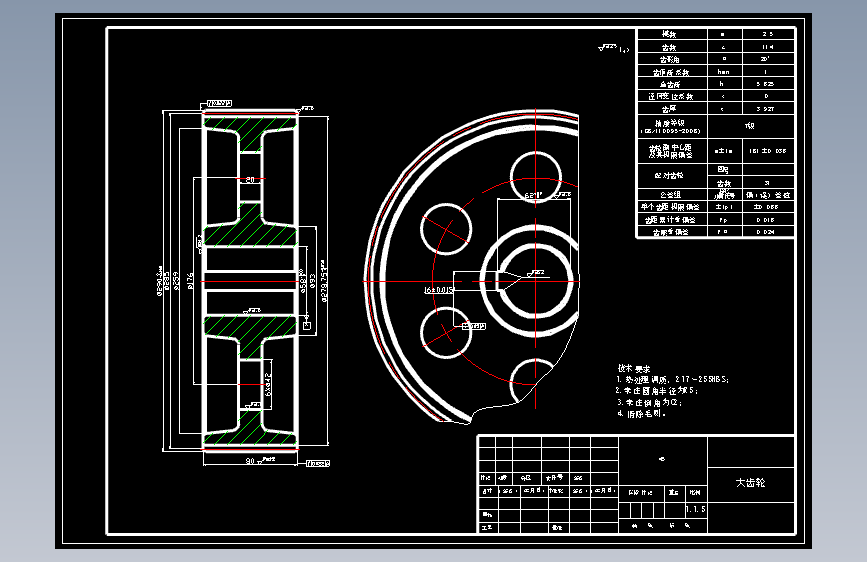Select the ø285 diameter dimension text
The image size is (867, 562).
[x=167, y=282]
